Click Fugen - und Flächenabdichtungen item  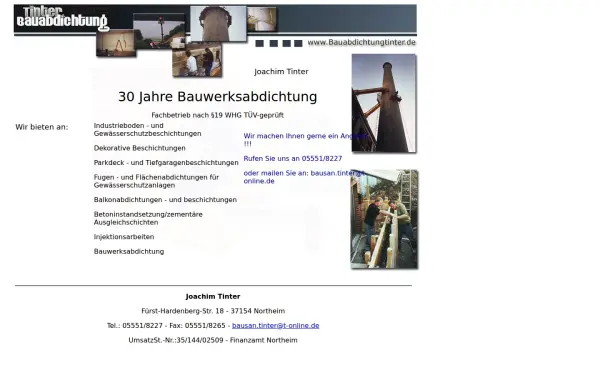[x=156, y=181]
